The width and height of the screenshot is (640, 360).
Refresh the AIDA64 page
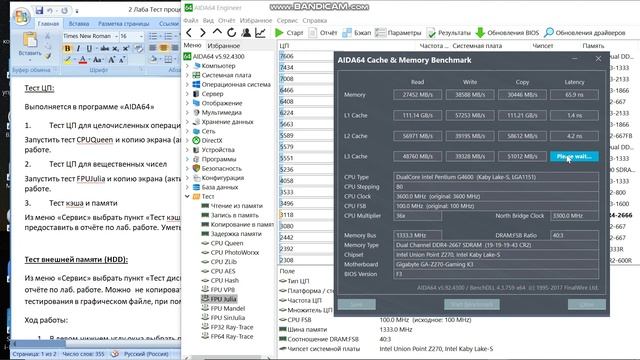click(x=231, y=33)
